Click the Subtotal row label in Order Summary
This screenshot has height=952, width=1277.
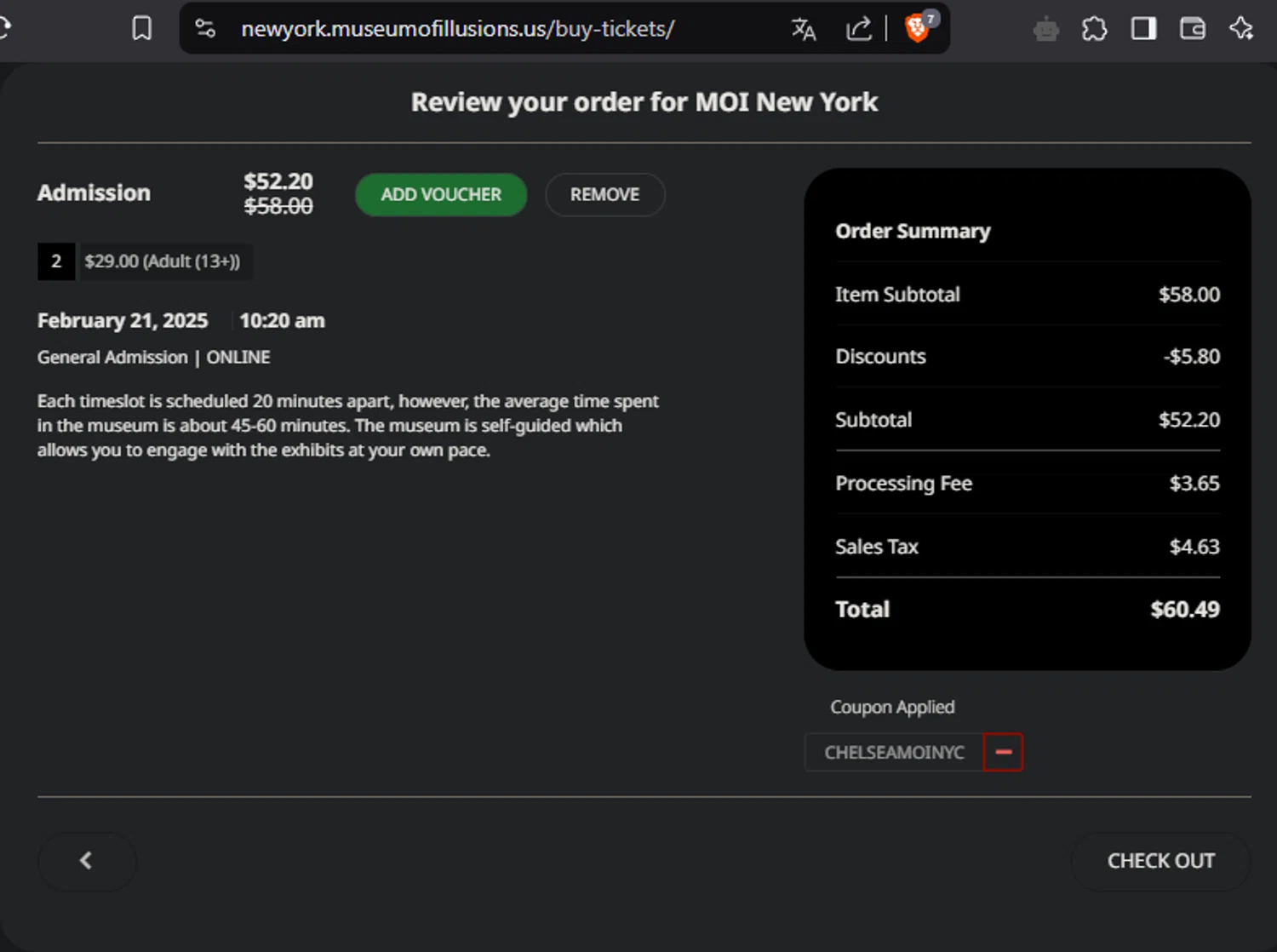(x=873, y=420)
